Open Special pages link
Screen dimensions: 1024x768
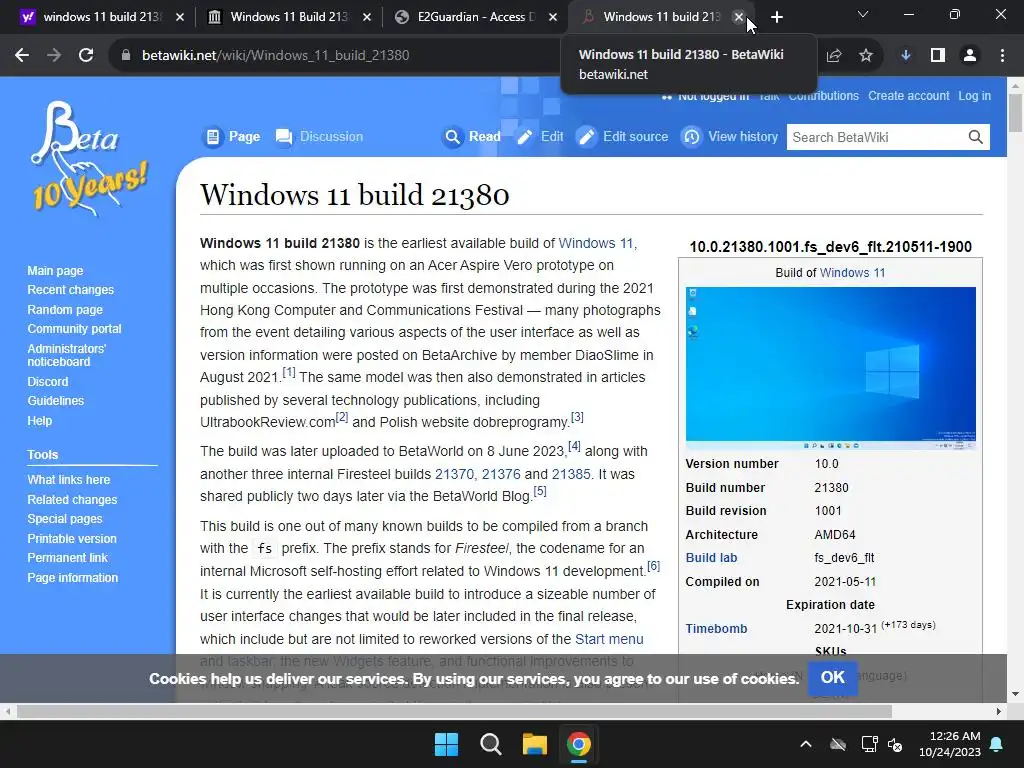pos(65,519)
